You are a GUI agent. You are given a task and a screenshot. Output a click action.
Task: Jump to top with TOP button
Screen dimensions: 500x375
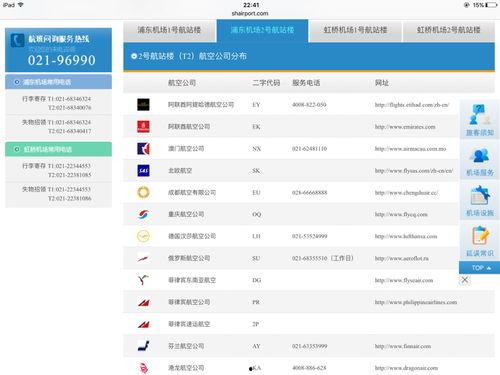pyautogui.click(x=479, y=268)
